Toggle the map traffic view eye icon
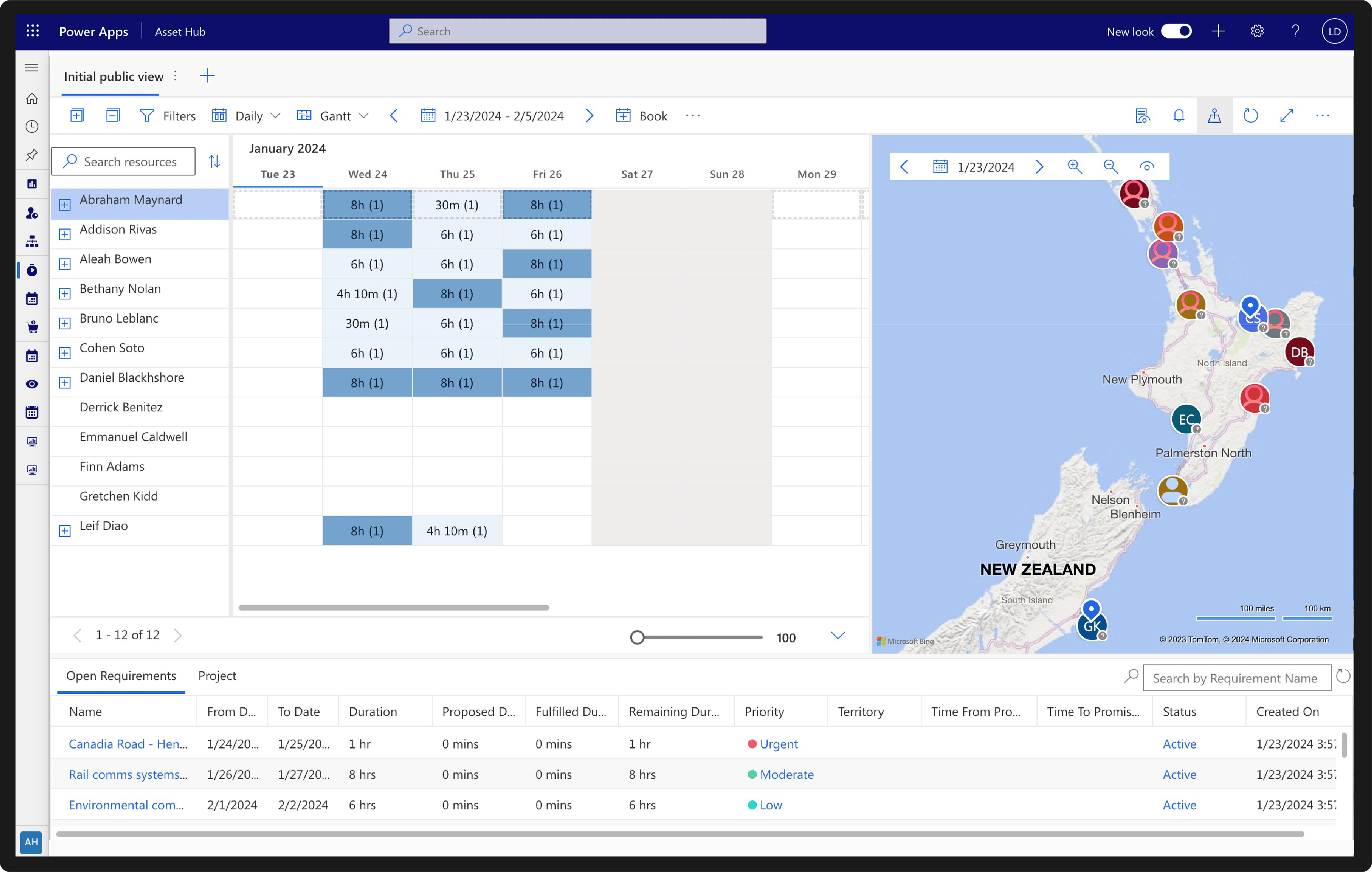This screenshot has height=872, width=1372. [1147, 166]
